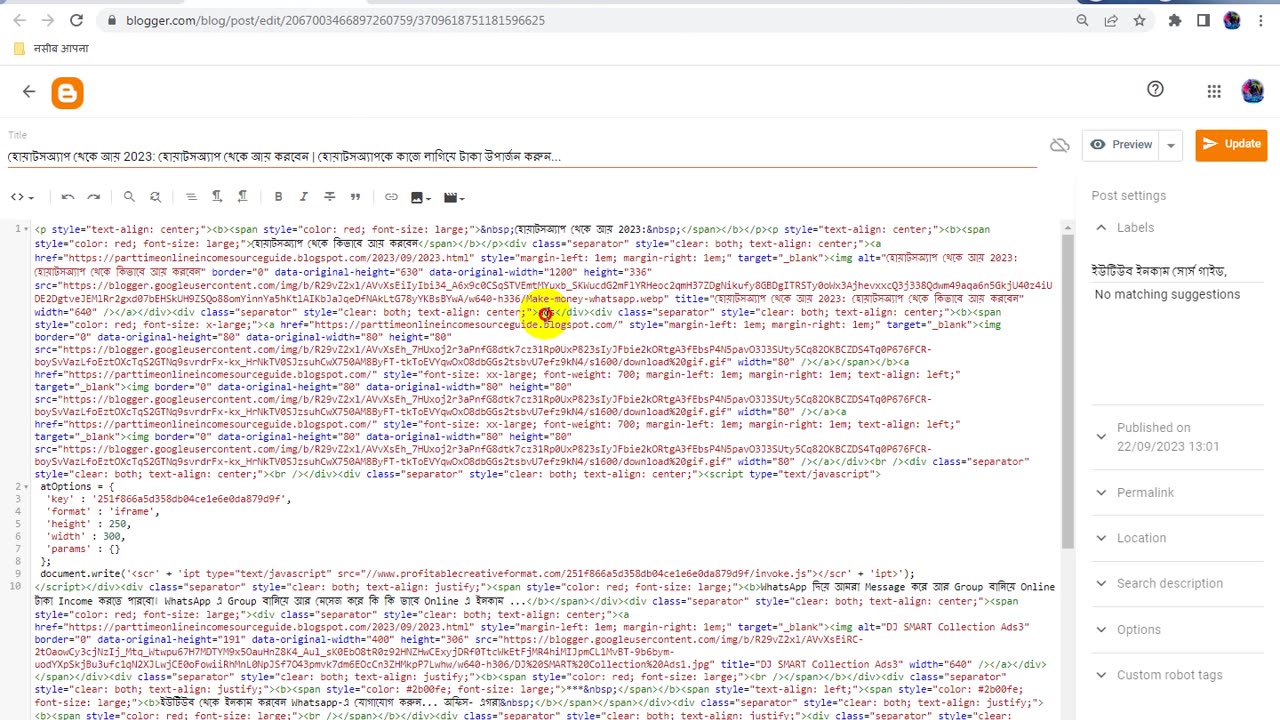
Task: Open the bookmarks bar folder
Action: coord(52,48)
